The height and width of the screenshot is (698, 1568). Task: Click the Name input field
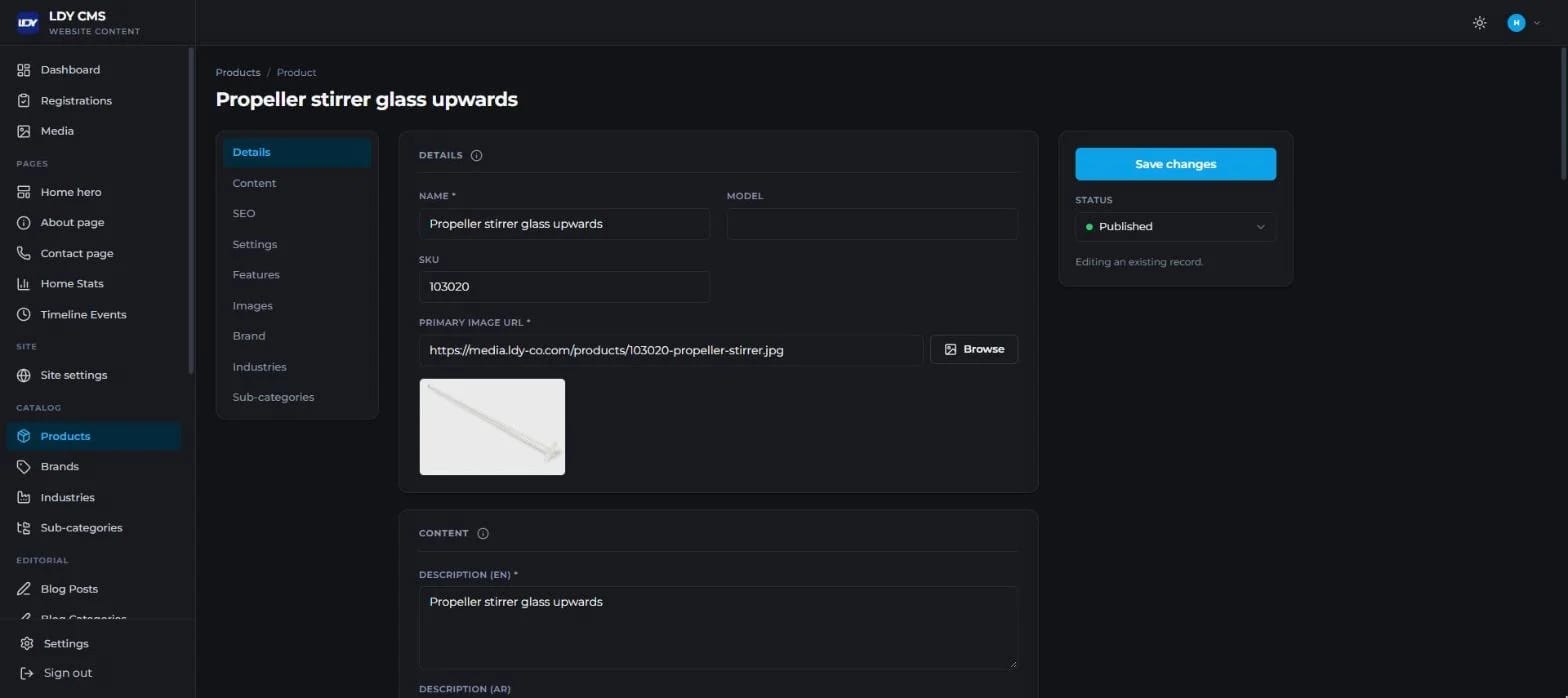coord(565,224)
